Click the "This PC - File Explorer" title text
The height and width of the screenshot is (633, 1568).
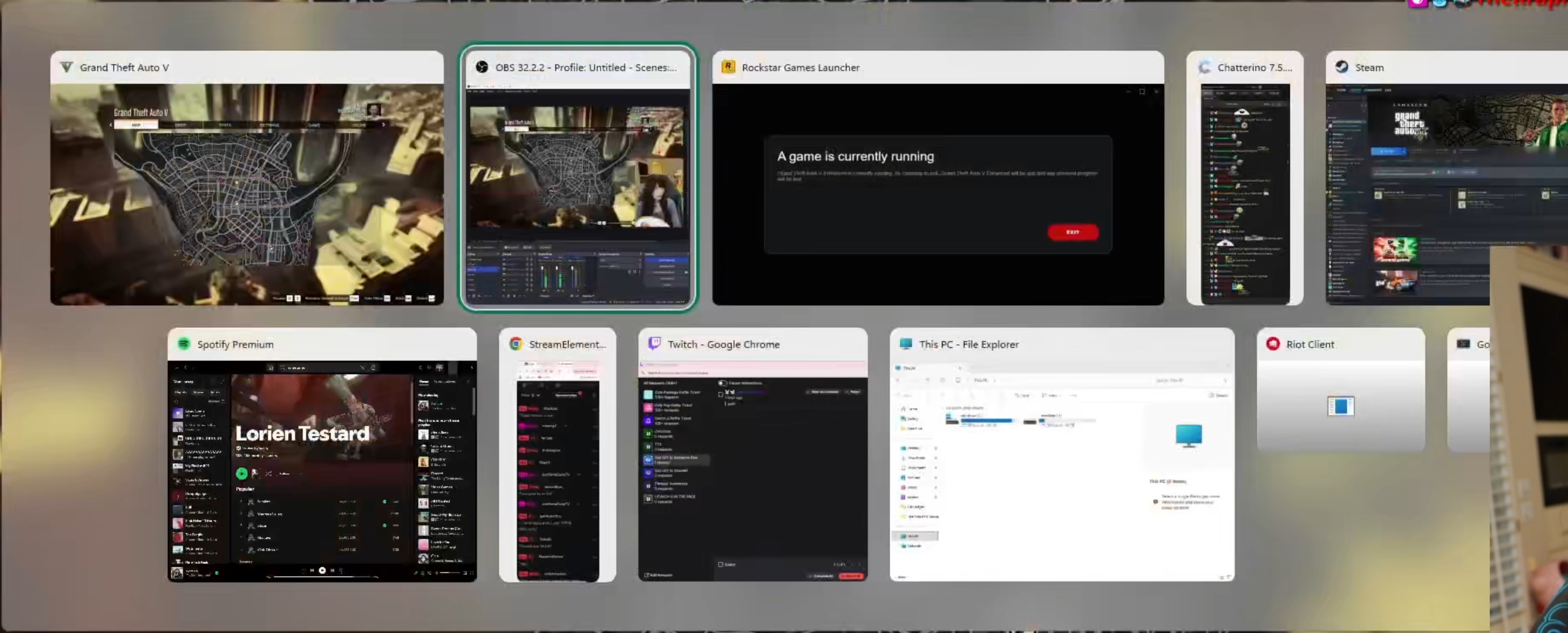coord(969,344)
